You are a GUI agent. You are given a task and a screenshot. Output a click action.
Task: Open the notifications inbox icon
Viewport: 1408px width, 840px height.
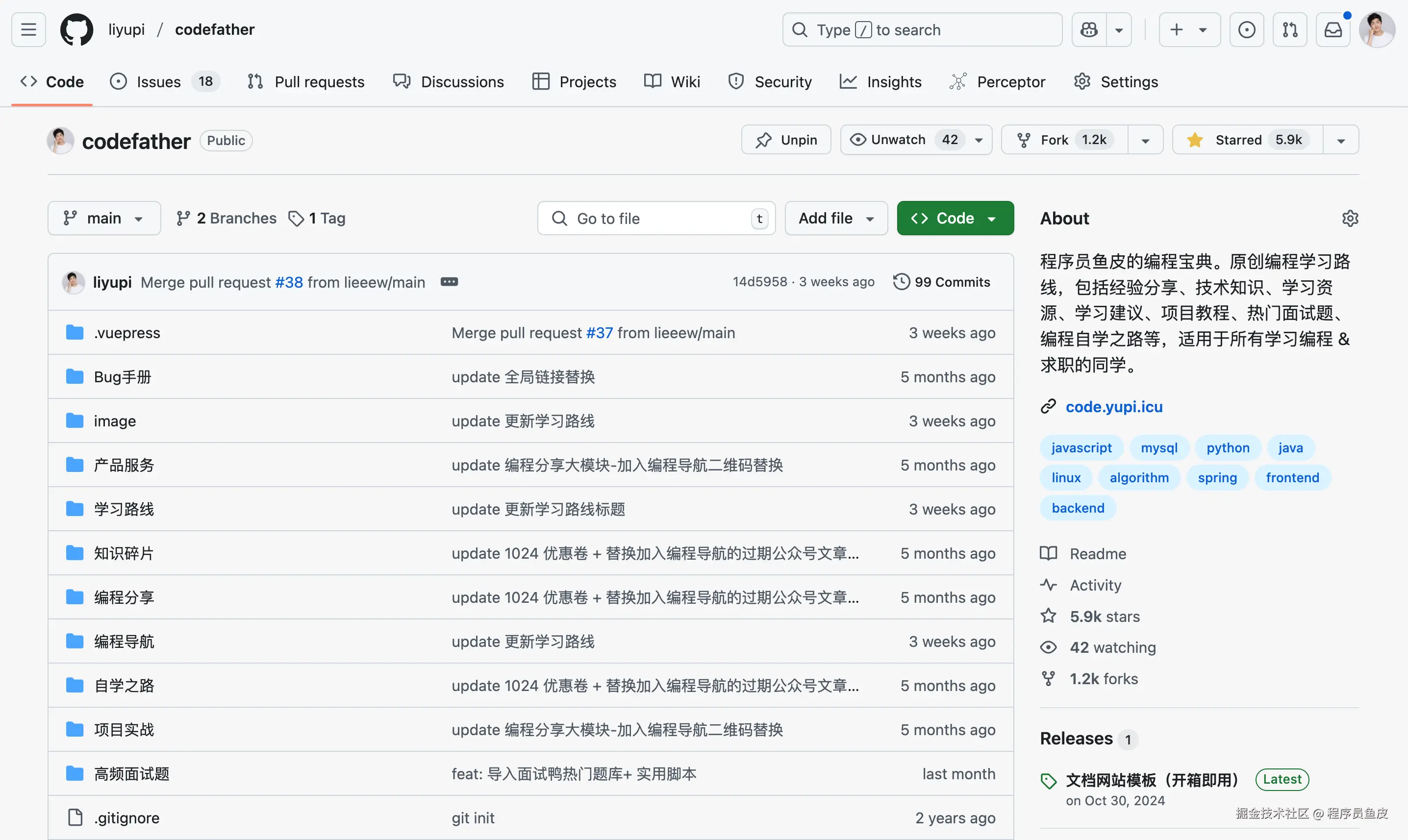[1333, 29]
